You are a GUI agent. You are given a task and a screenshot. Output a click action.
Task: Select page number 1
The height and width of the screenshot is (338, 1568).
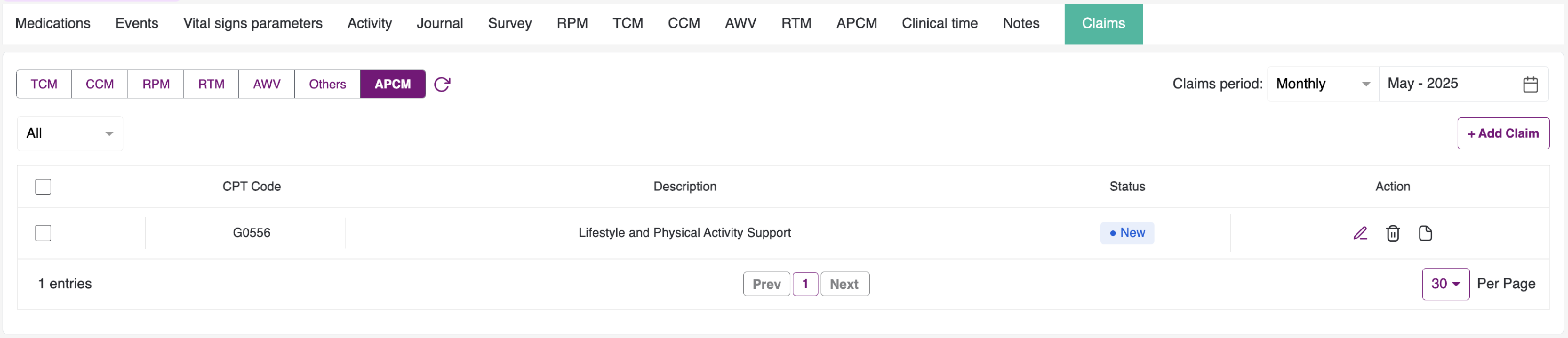805,284
